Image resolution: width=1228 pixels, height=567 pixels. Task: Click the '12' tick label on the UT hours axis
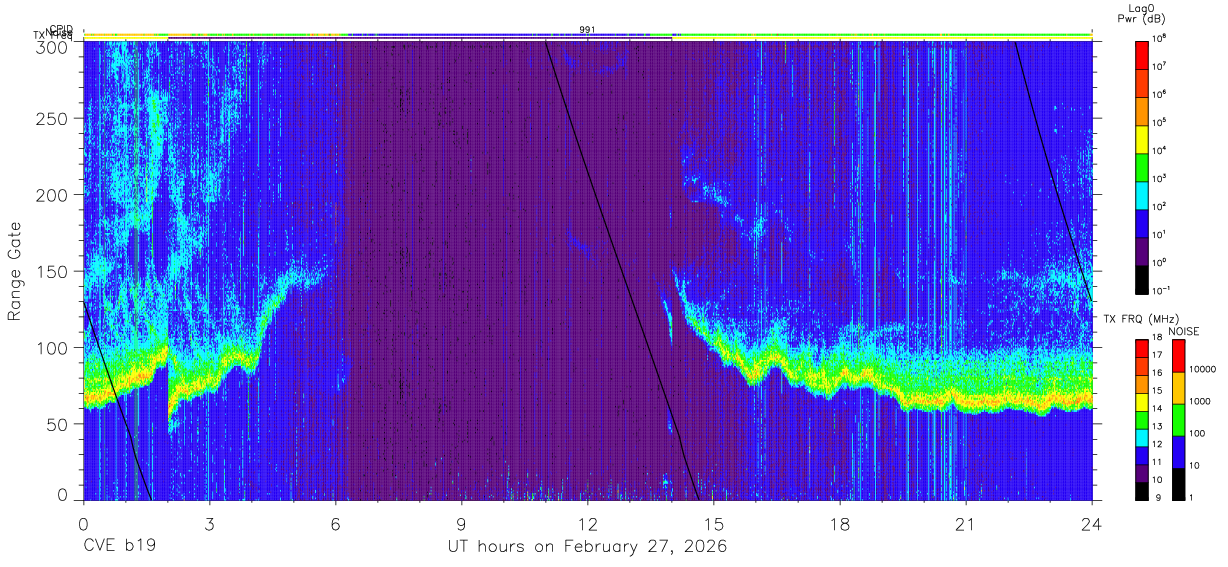(587, 524)
